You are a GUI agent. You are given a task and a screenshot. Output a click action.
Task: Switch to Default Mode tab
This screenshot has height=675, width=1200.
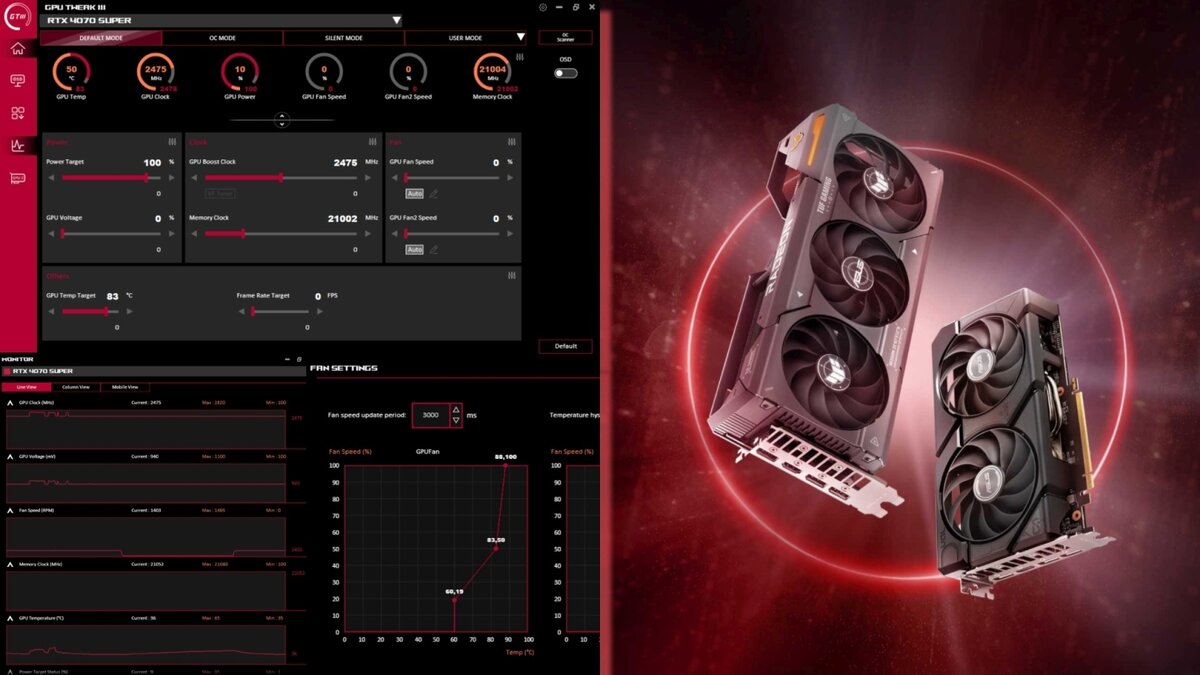pyautogui.click(x=101, y=38)
